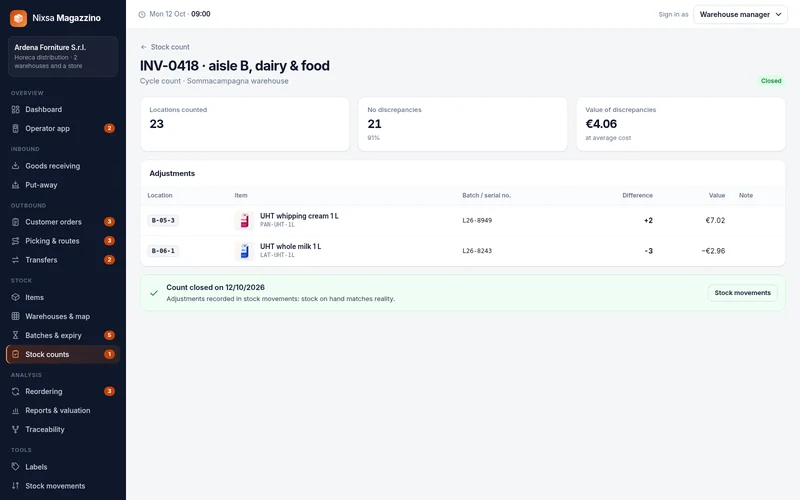800x500 pixels.
Task: Open Stock movements in the sidebar
Action: click(63, 486)
